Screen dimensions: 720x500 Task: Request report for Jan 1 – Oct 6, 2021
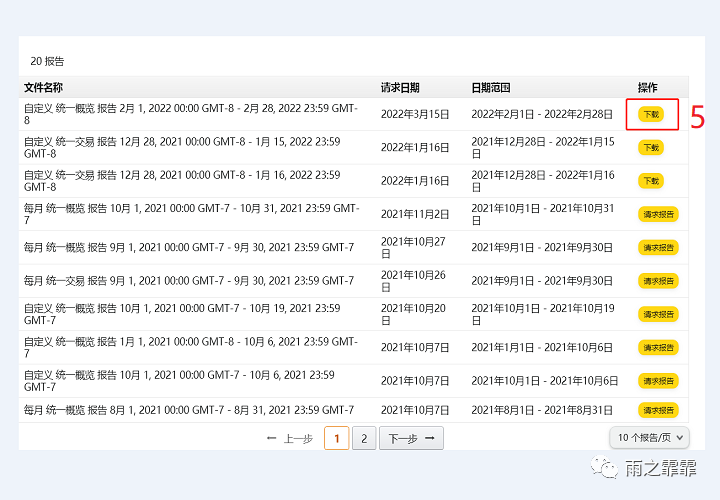coord(658,348)
